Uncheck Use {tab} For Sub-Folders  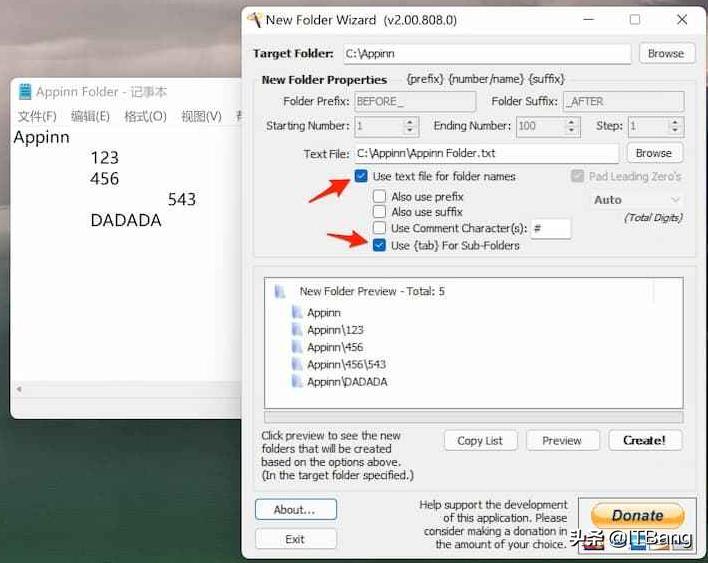379,245
